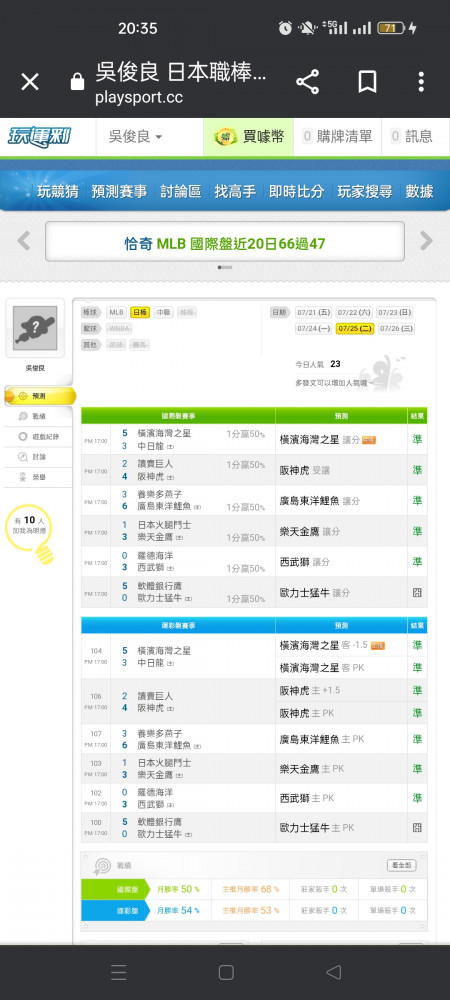Select date 07/23 (日)

(x=395, y=312)
